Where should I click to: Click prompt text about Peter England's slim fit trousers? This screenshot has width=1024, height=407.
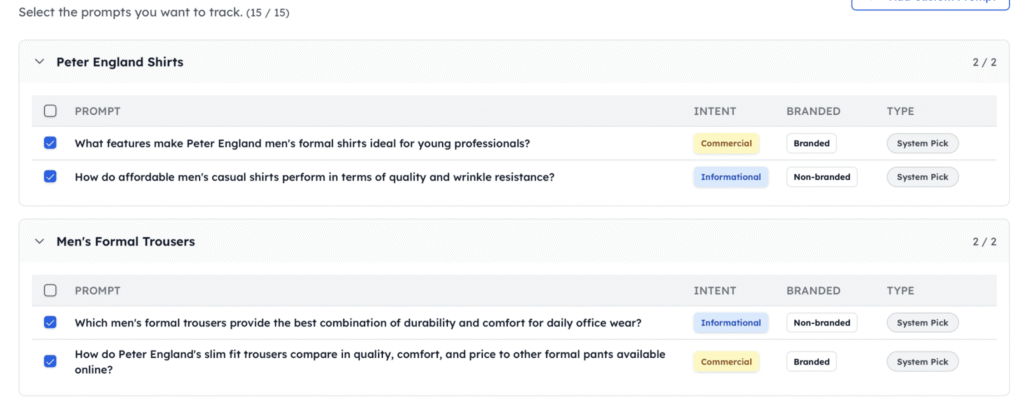[x=370, y=362]
